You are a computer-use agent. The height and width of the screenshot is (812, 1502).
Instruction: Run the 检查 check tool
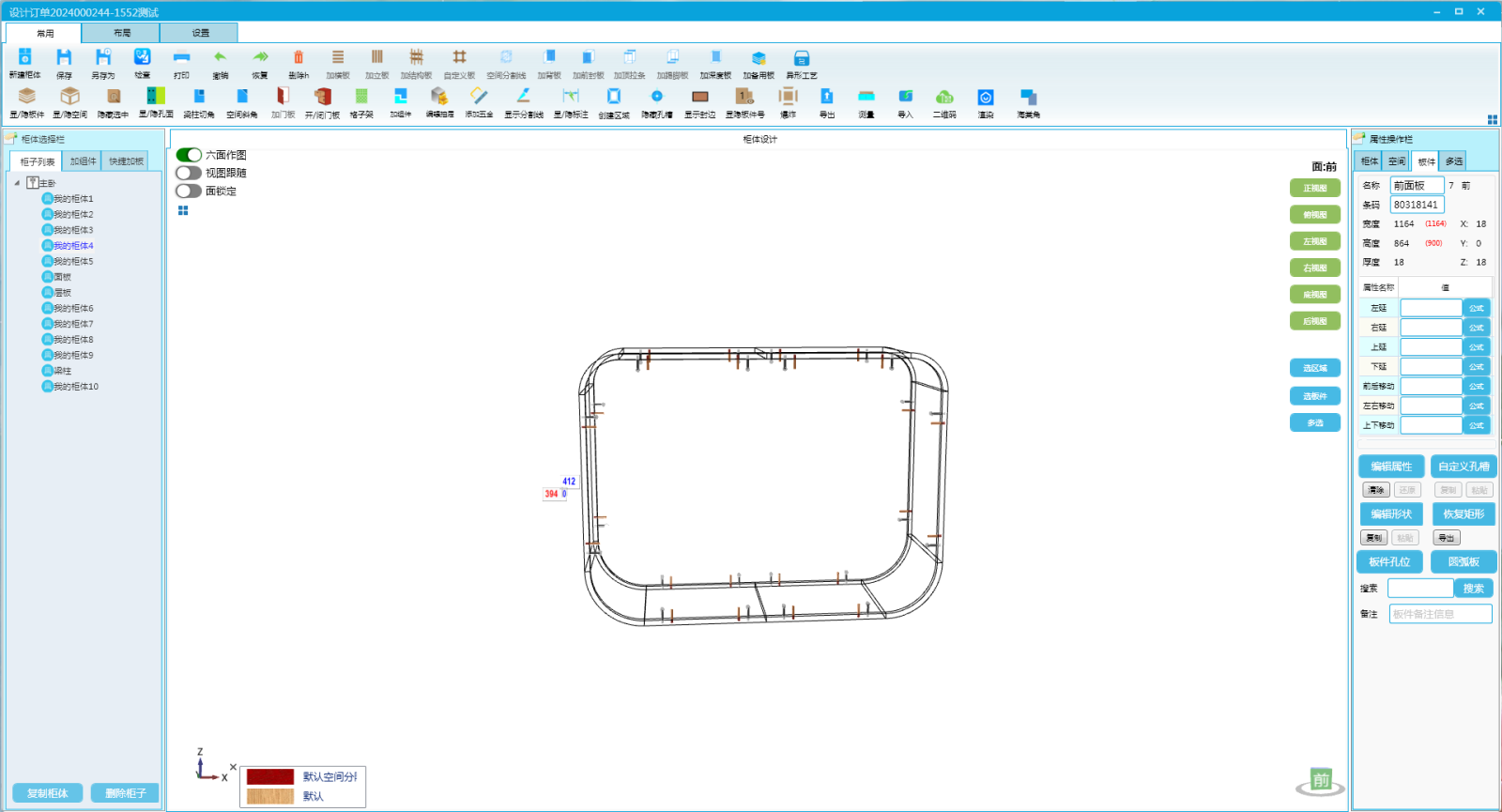142,57
